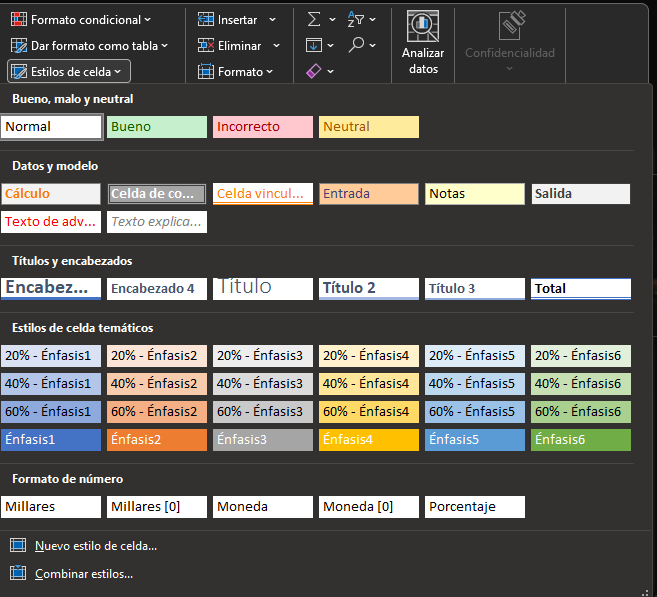Click the Dar formato como tabla icon
Viewport: 657px width, 597px height.
pos(19,46)
